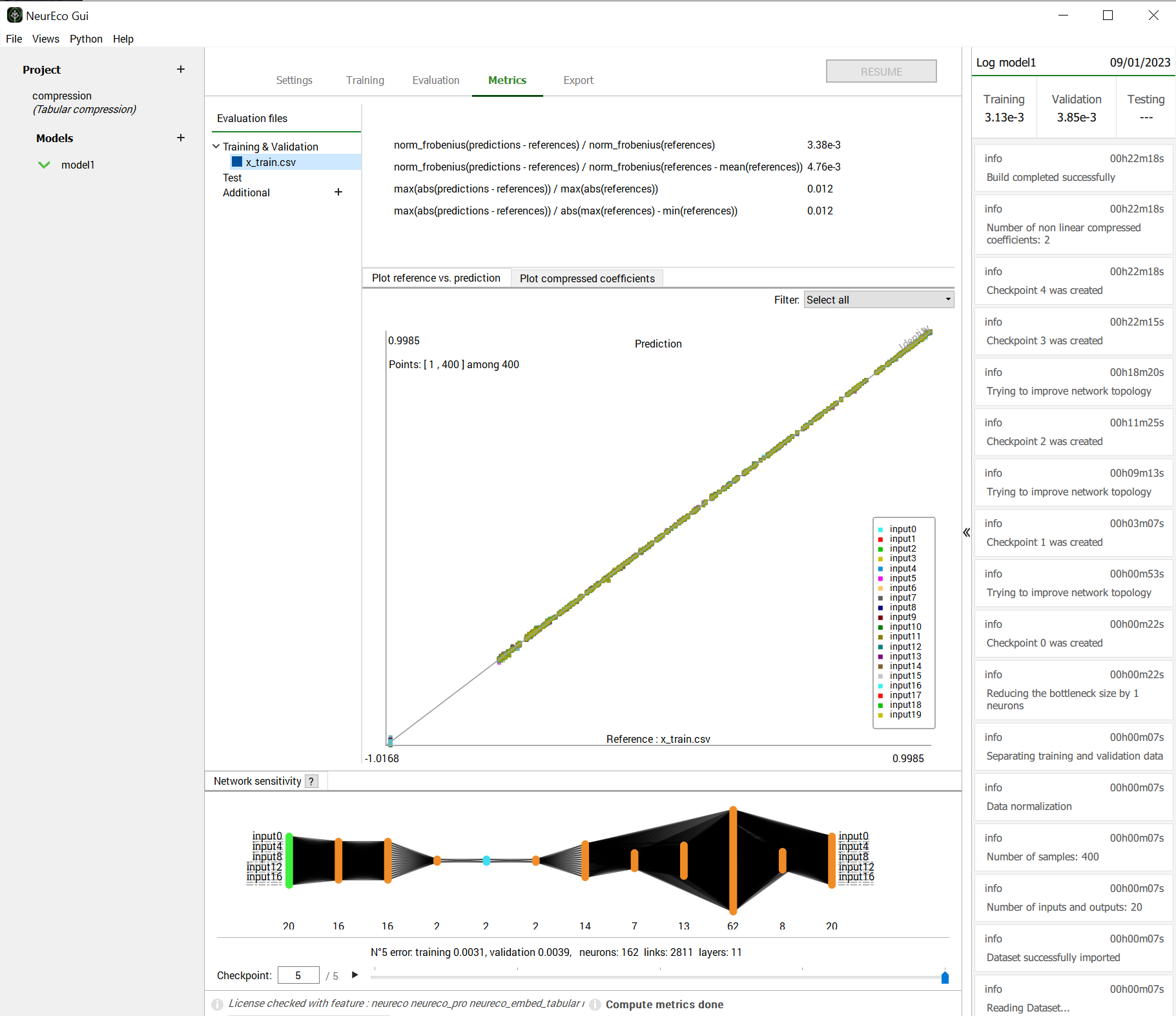Click the Checkpoint number input field
This screenshot has width=1176, height=1016.
click(298, 975)
